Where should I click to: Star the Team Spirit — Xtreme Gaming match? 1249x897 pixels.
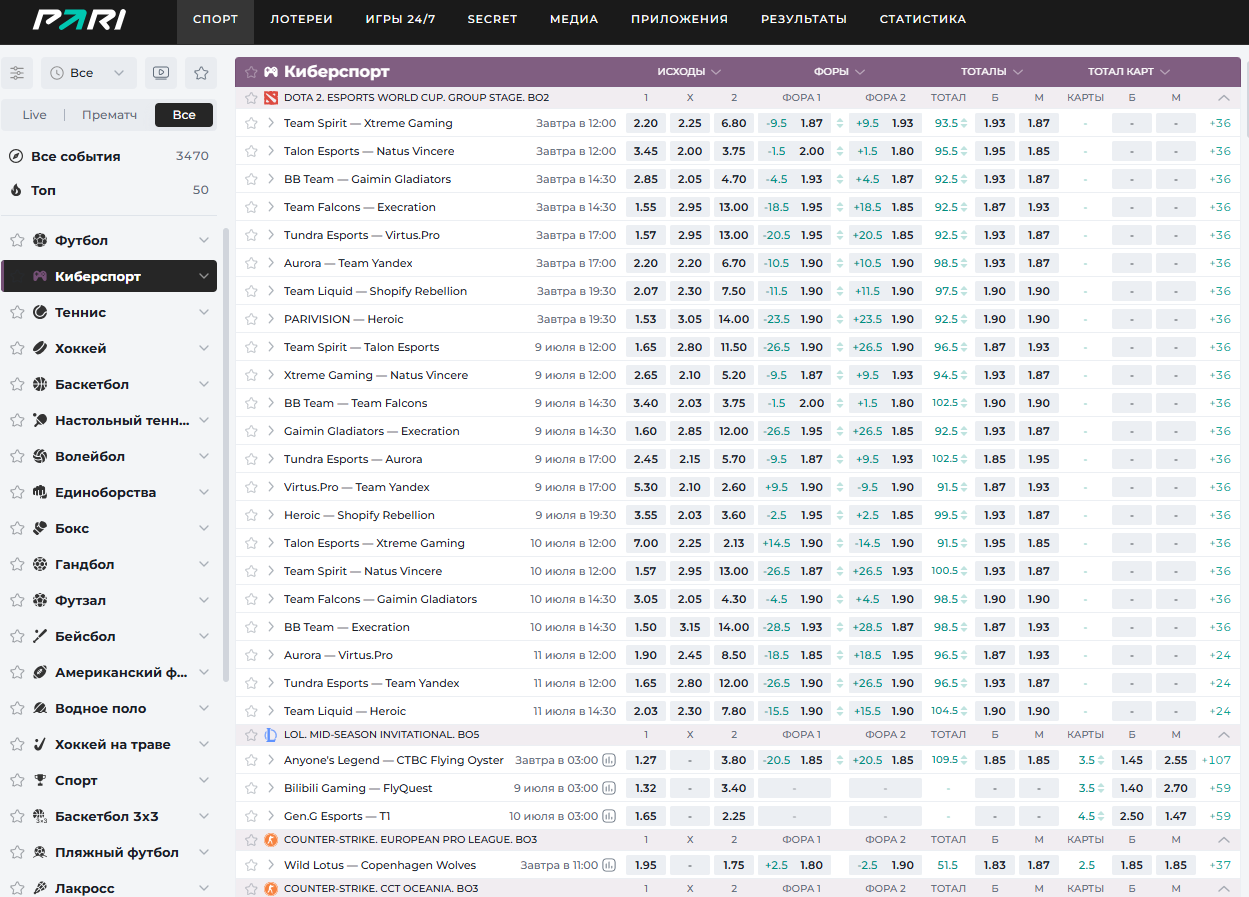pyautogui.click(x=251, y=123)
